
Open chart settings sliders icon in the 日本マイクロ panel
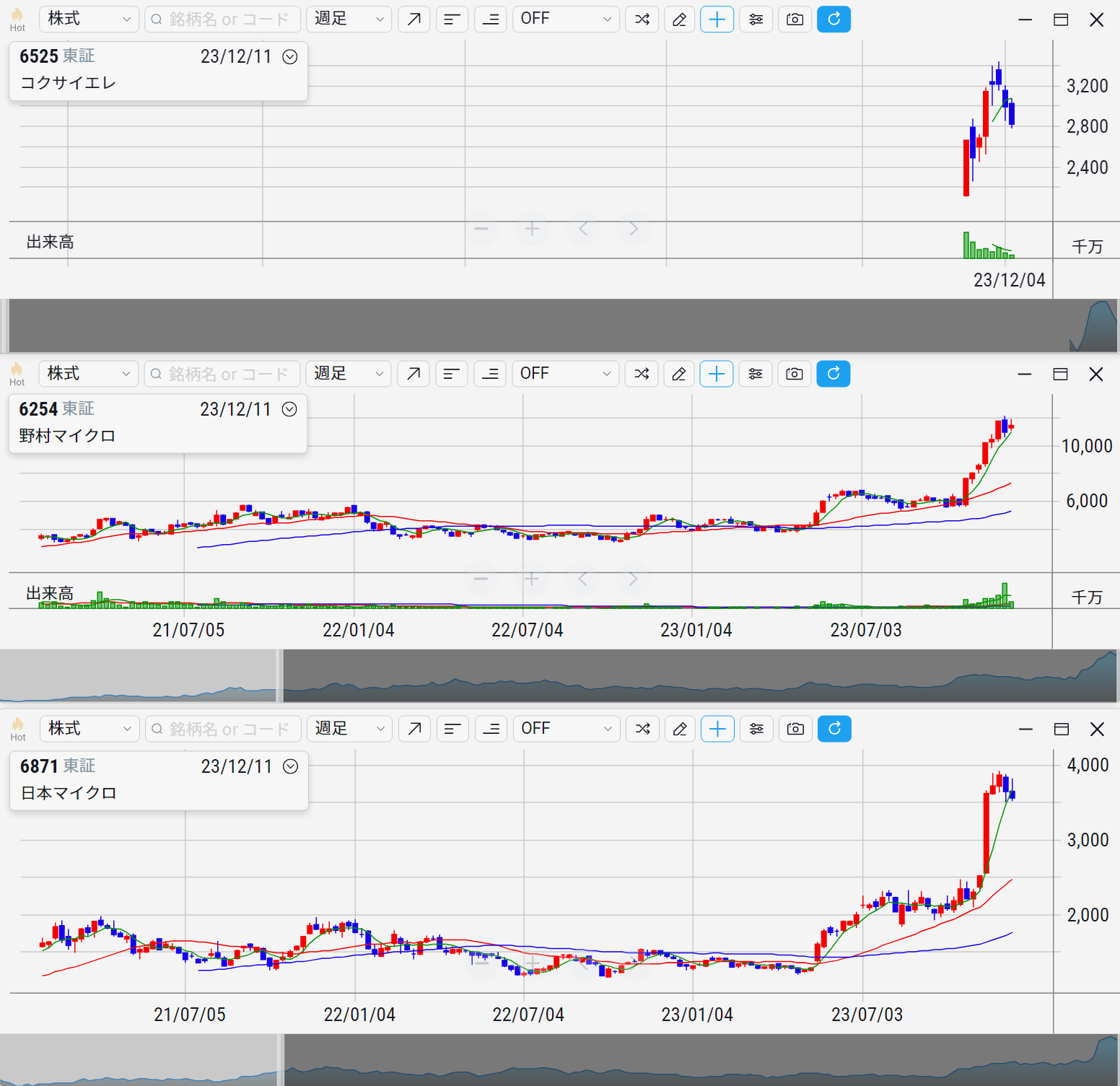(x=756, y=729)
